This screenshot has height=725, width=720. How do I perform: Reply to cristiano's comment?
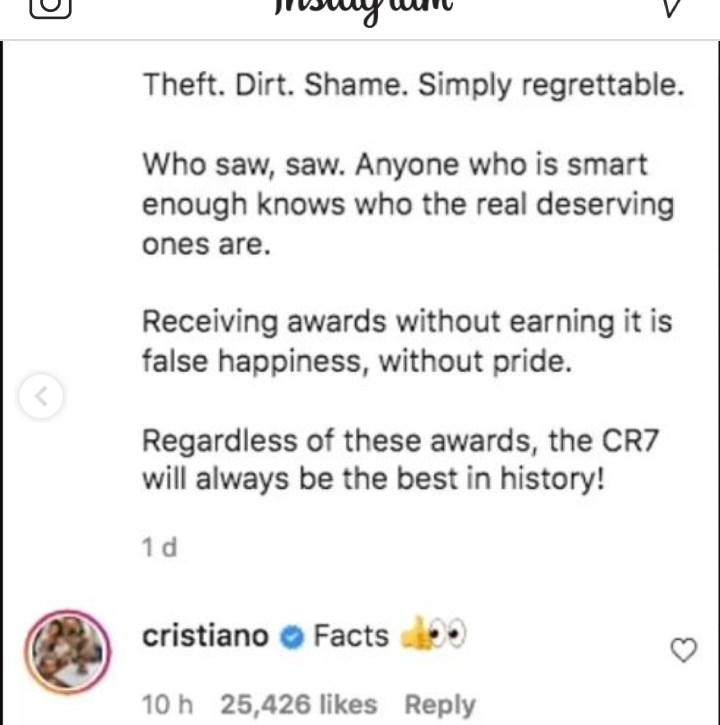[x=440, y=705]
